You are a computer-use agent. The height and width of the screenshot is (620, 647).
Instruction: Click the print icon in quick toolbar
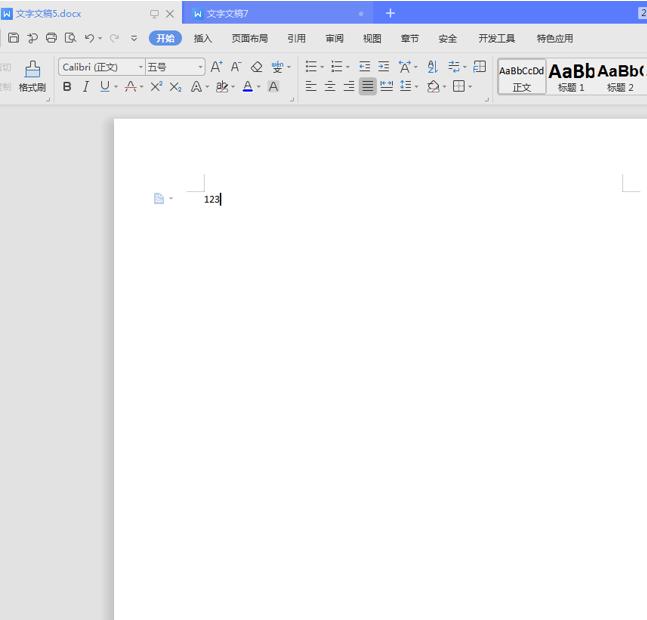point(51,38)
